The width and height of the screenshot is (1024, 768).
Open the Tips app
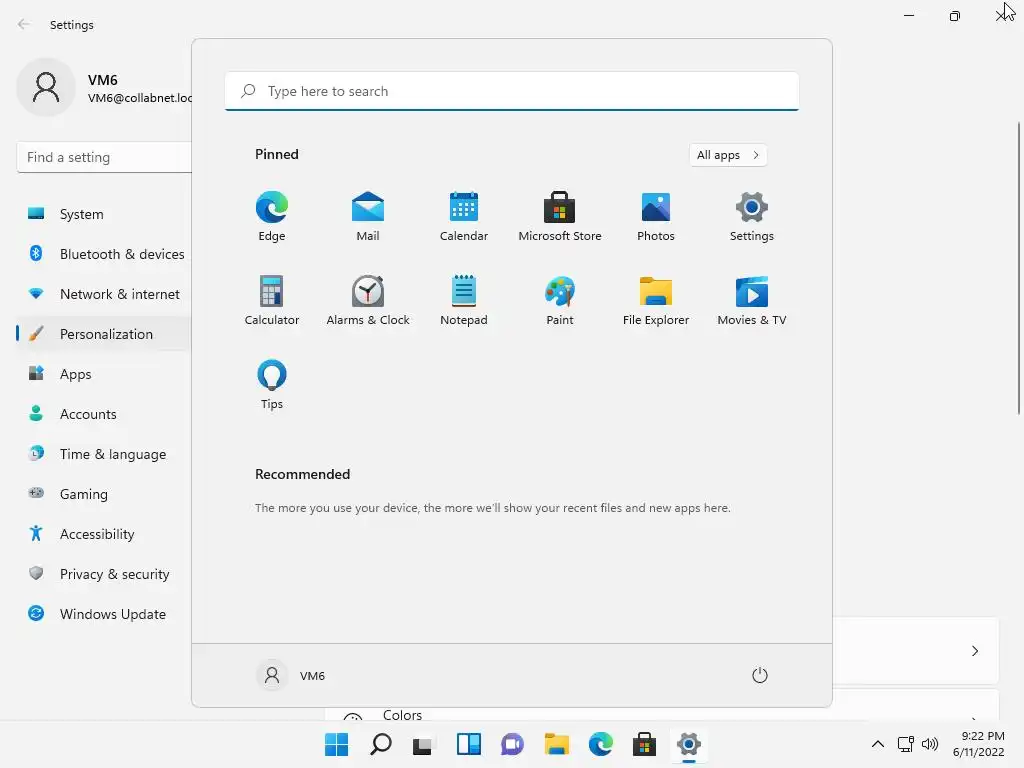click(272, 385)
